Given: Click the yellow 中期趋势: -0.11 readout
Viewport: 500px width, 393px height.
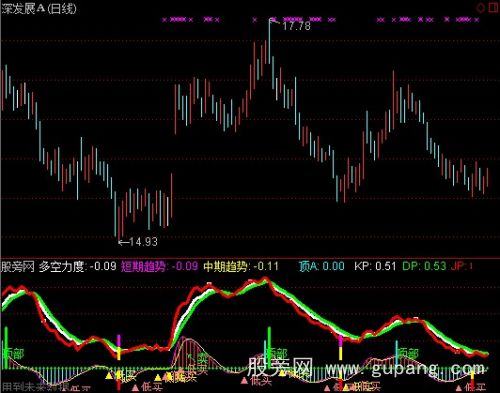Looking at the screenshot, I should pos(241,266).
